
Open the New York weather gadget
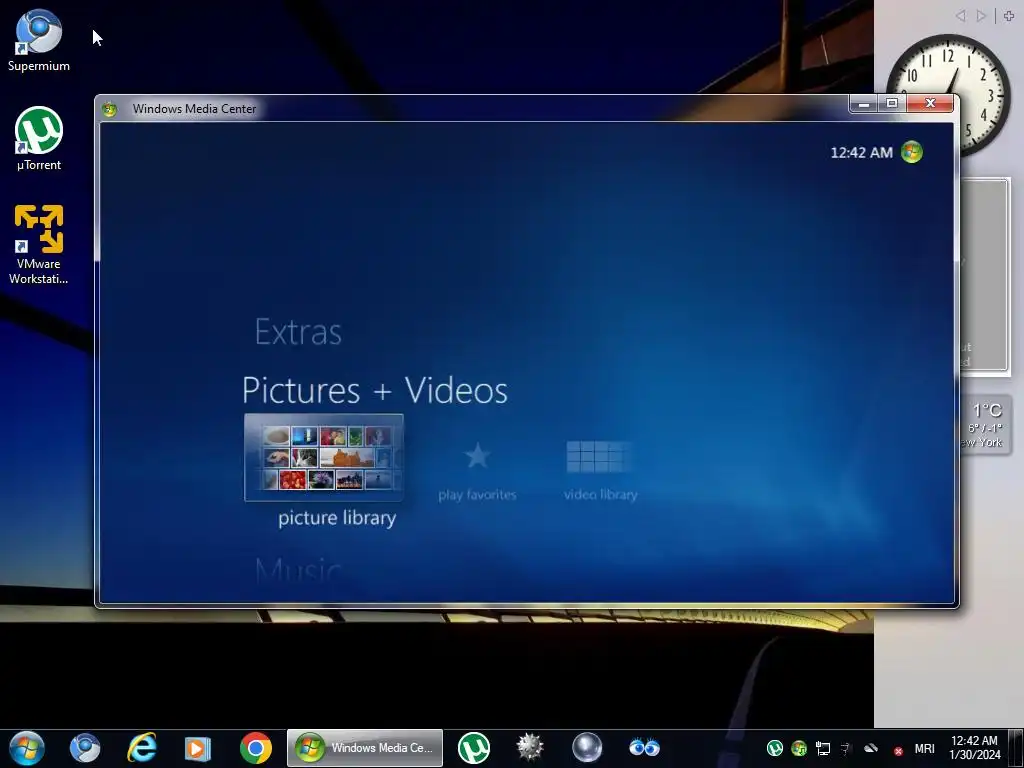click(986, 425)
